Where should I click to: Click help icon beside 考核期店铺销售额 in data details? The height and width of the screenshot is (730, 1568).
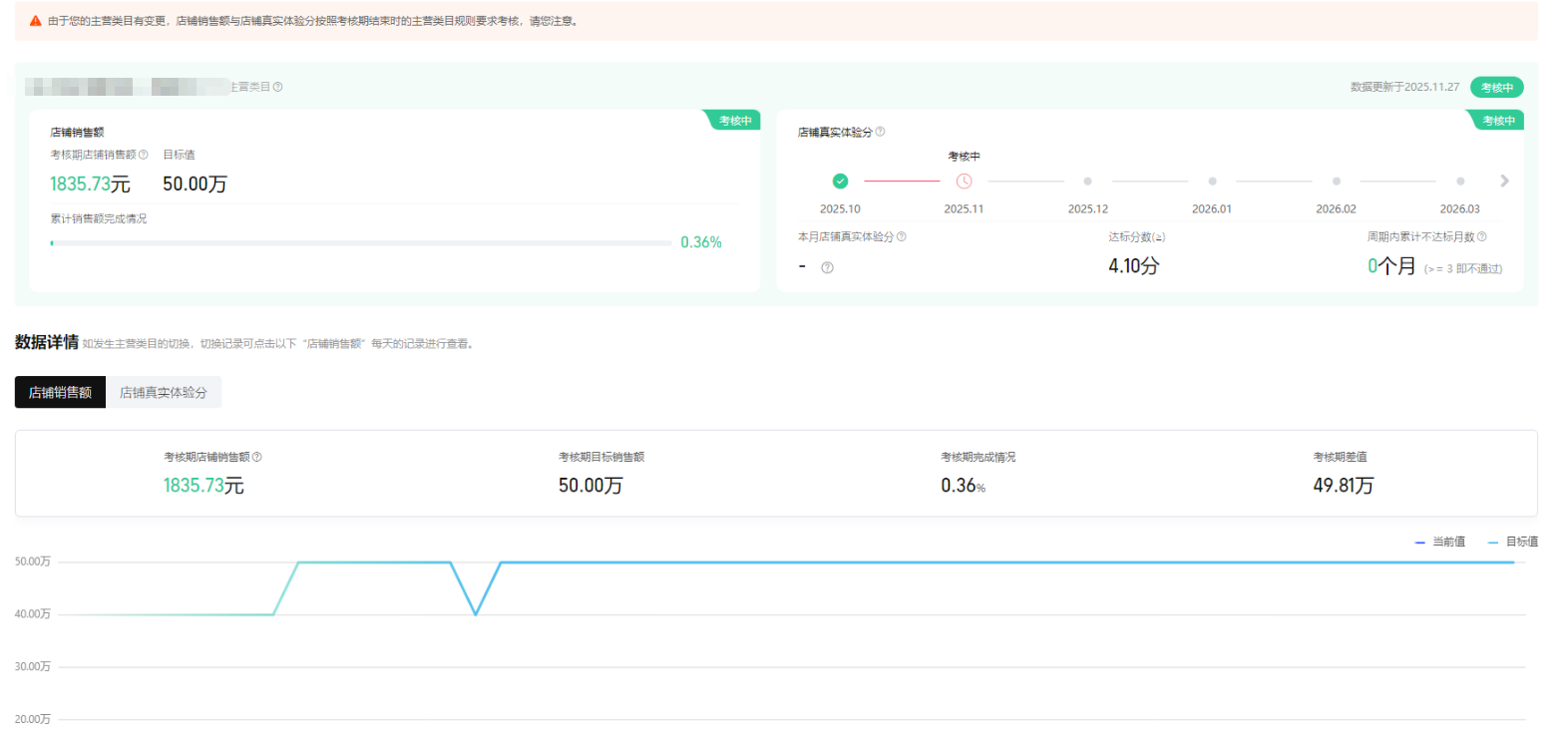coord(257,457)
